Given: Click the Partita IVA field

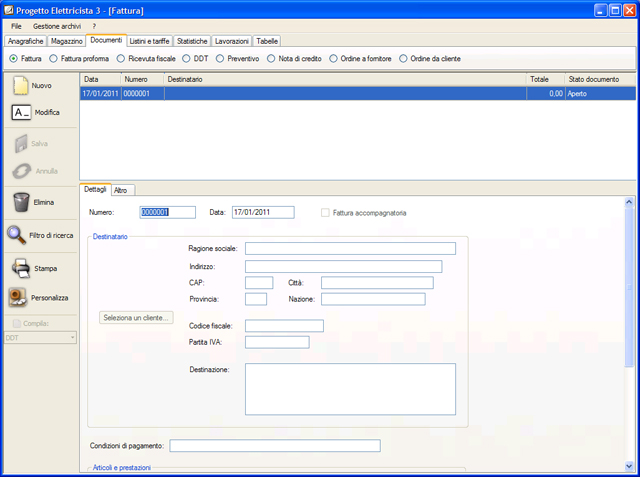Looking at the screenshot, I should pyautogui.click(x=277, y=342).
